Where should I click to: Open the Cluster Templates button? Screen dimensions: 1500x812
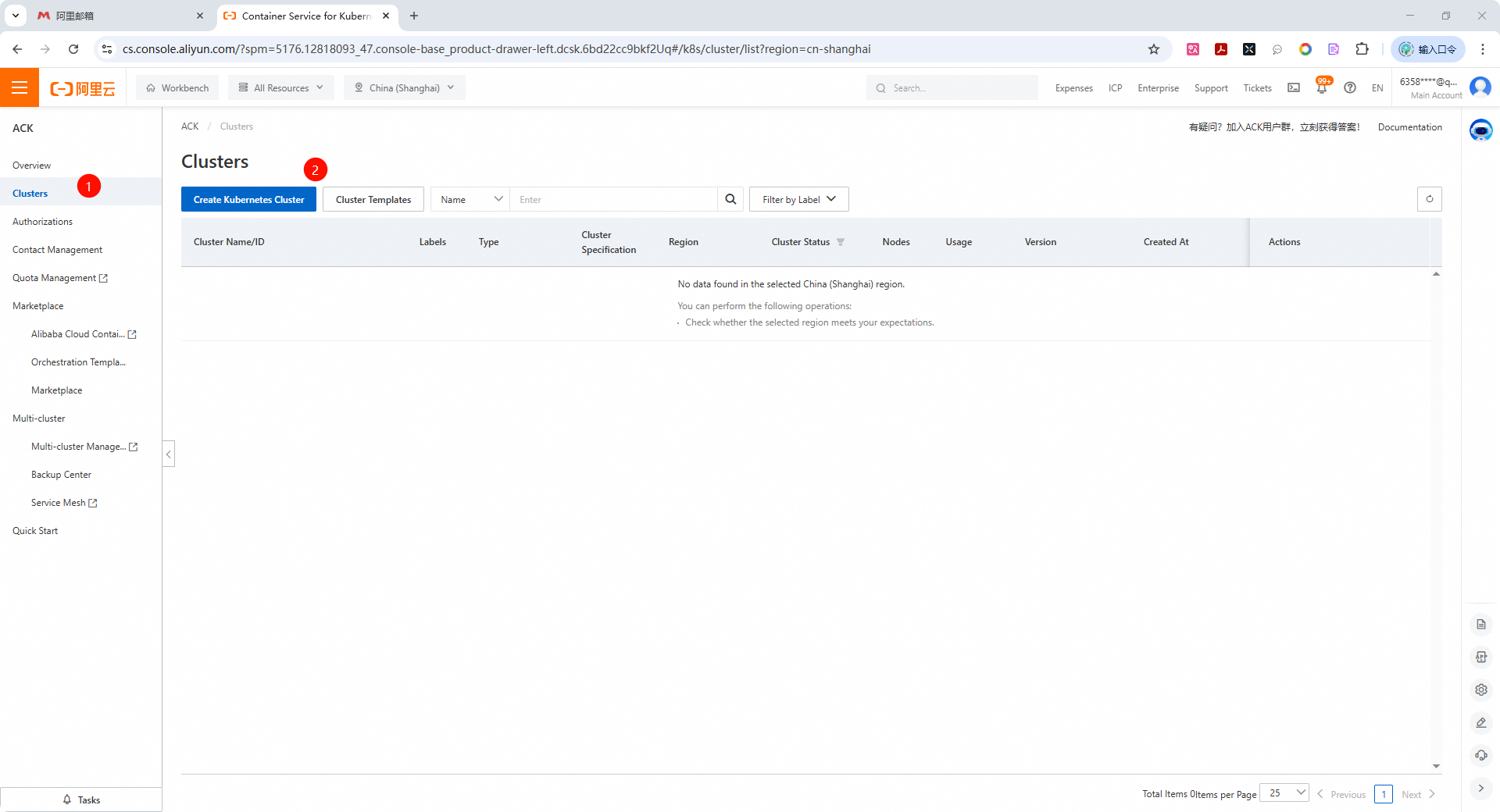coord(373,199)
